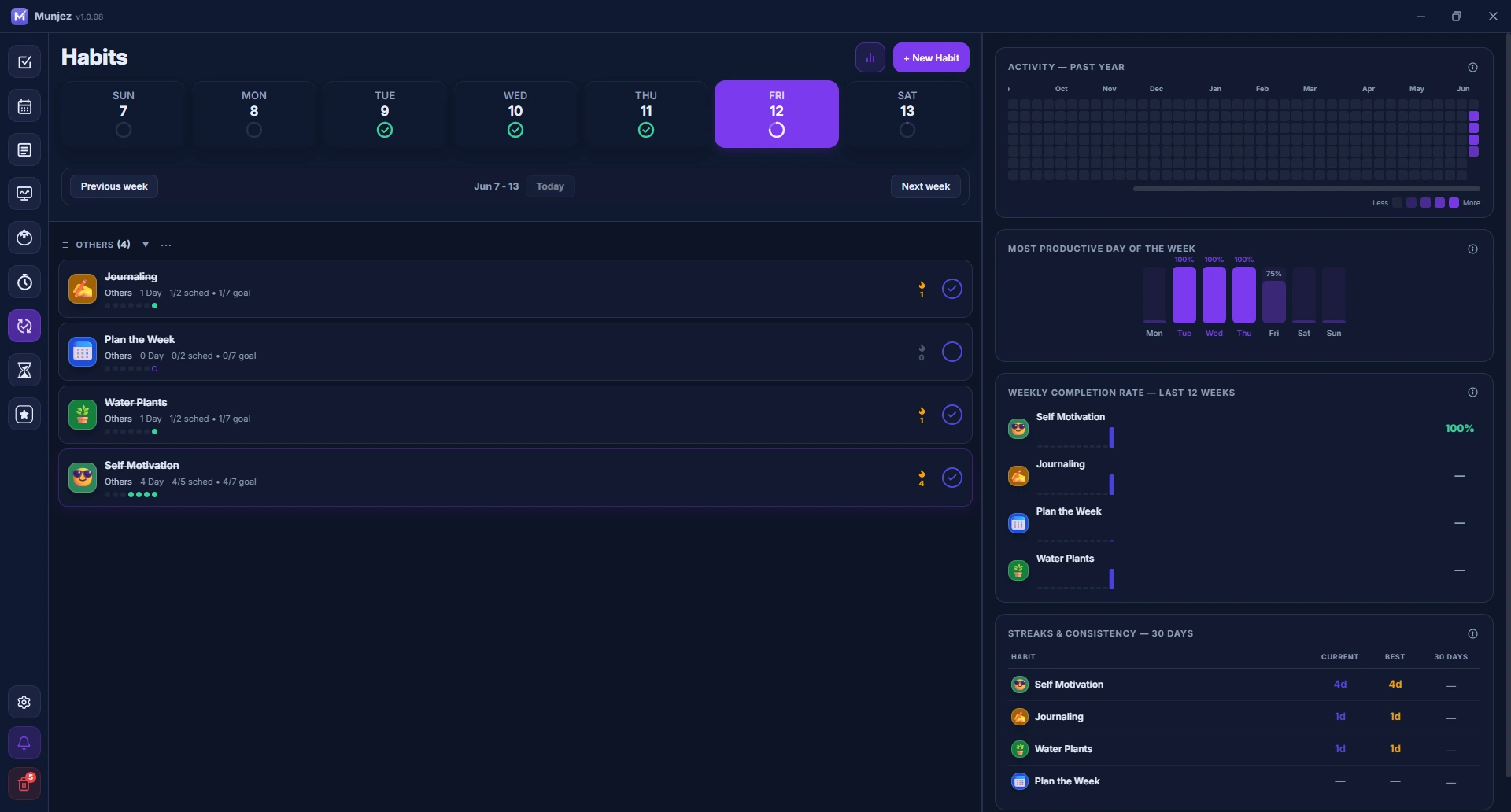Select Wednesday 10 day tab

pos(515,114)
